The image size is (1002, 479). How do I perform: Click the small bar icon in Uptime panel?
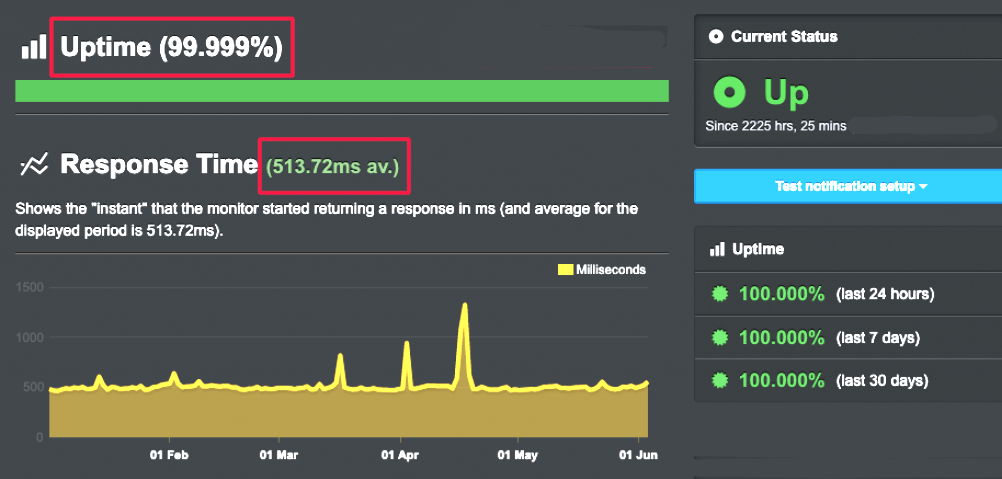coord(716,249)
